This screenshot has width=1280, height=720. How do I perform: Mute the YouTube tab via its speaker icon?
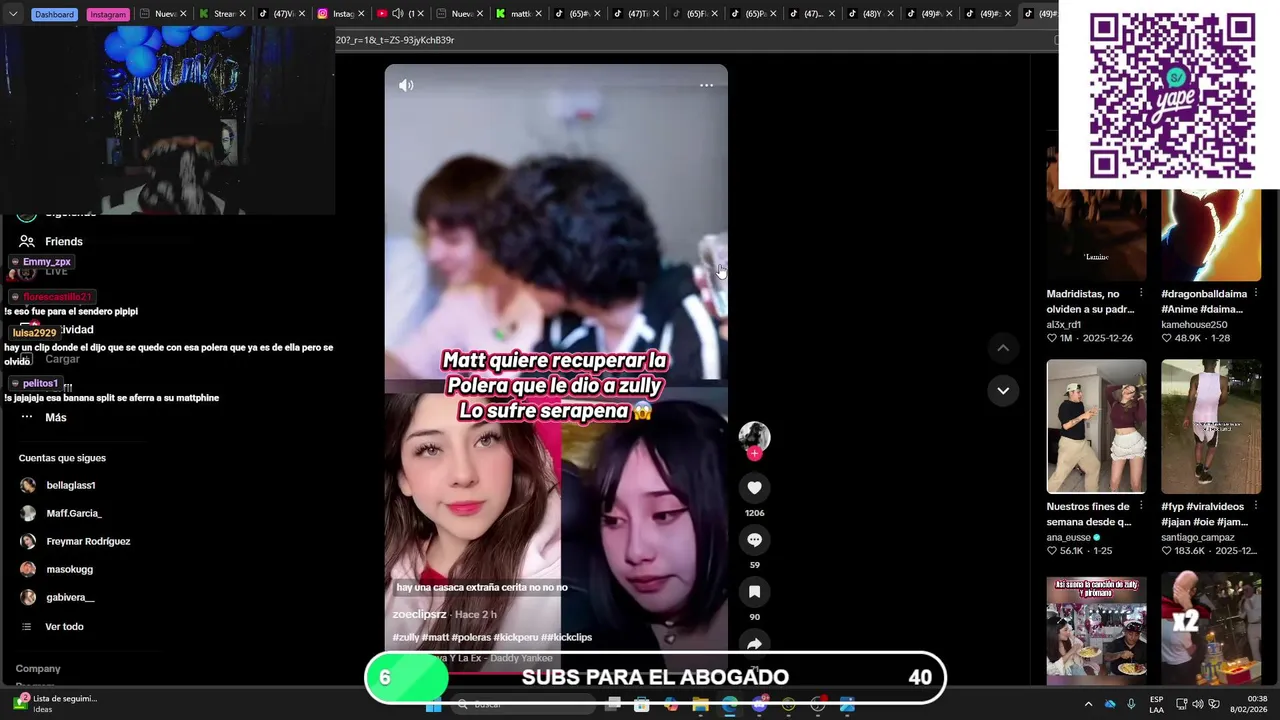tap(398, 14)
